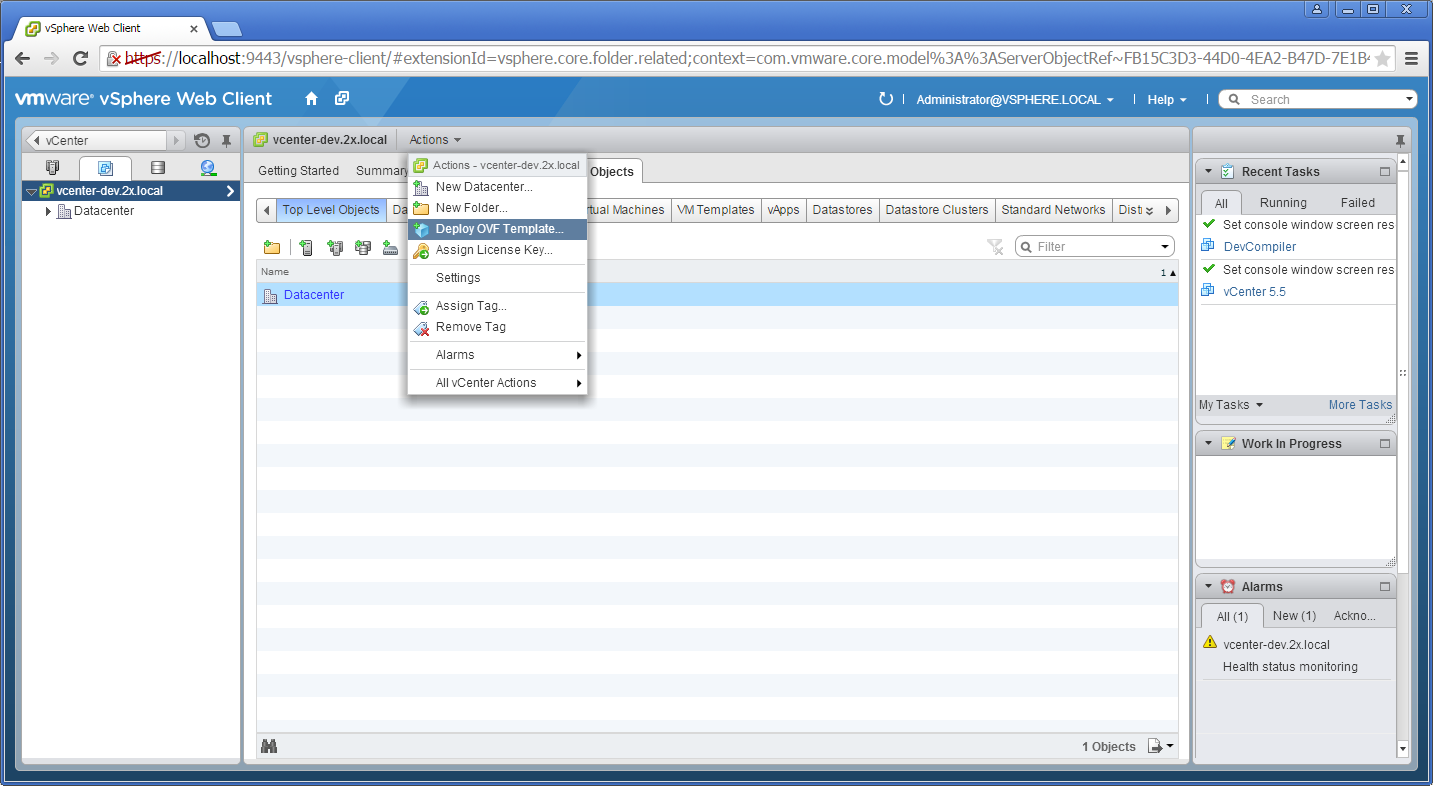Open navigator history clock icon
Viewport: 1436px width, 788px height.
[202, 141]
